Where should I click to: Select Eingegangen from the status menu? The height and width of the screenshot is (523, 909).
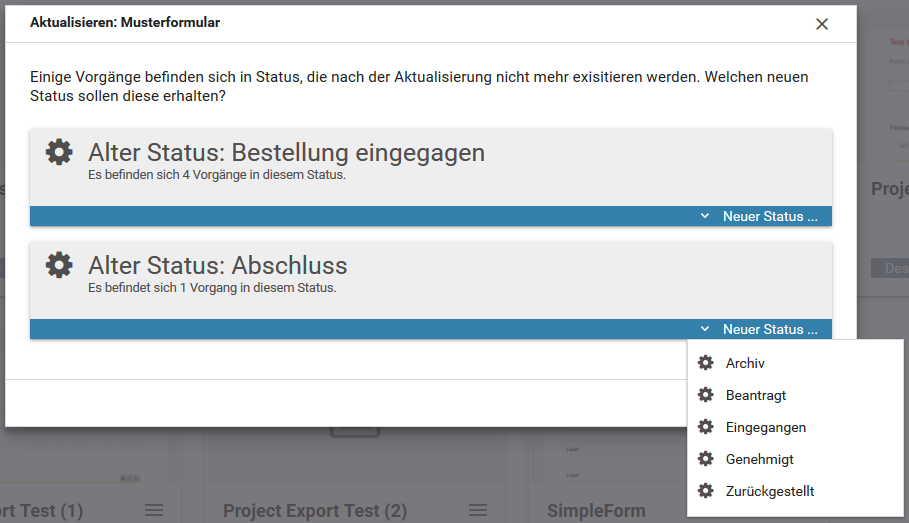coord(765,427)
